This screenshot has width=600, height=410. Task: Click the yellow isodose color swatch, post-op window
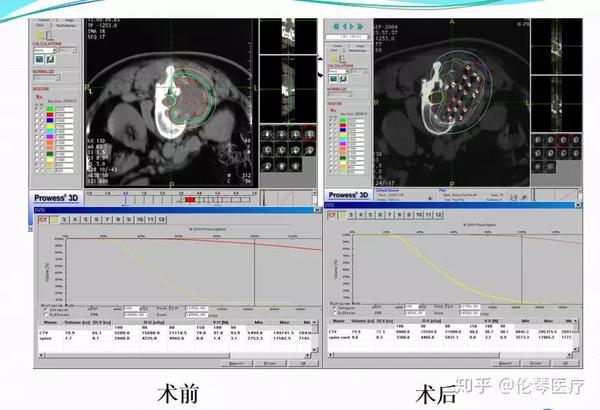[x=343, y=136]
